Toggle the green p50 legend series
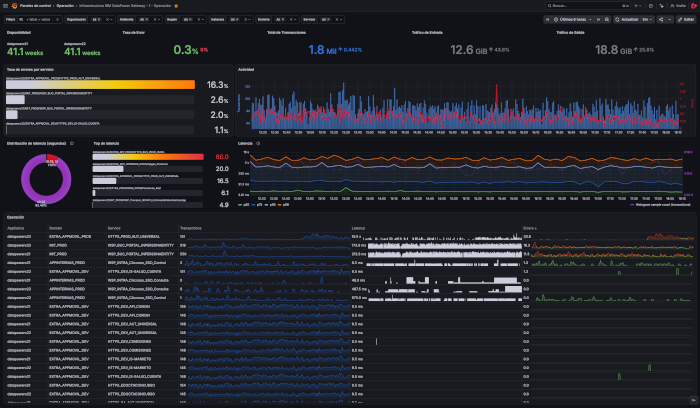This screenshot has height=408, width=700. 244,205
